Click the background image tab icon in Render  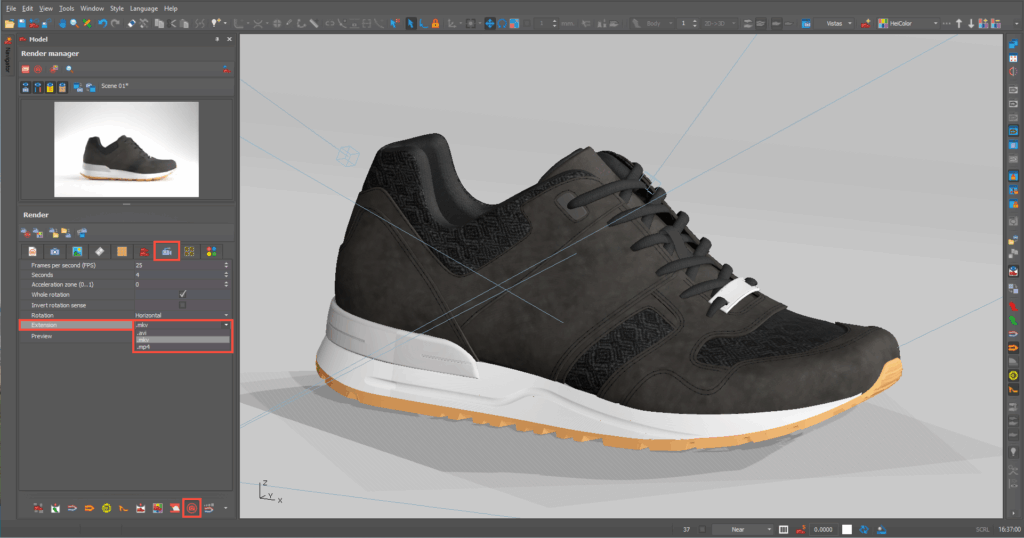click(77, 250)
